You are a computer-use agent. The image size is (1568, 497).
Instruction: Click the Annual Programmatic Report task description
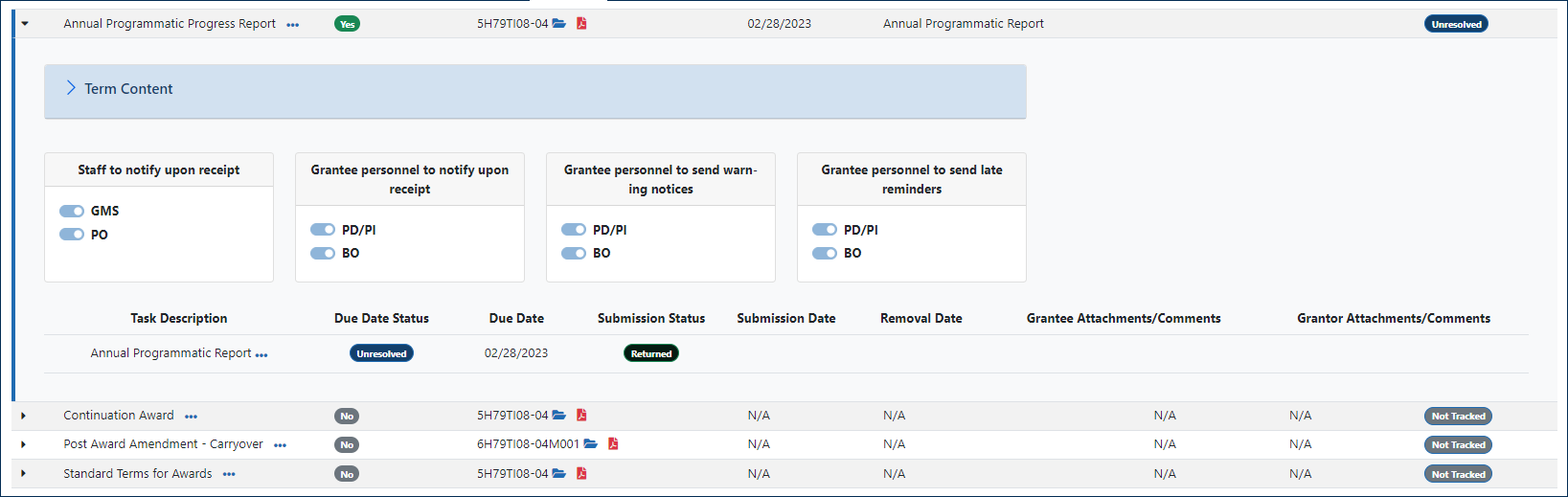point(170,353)
